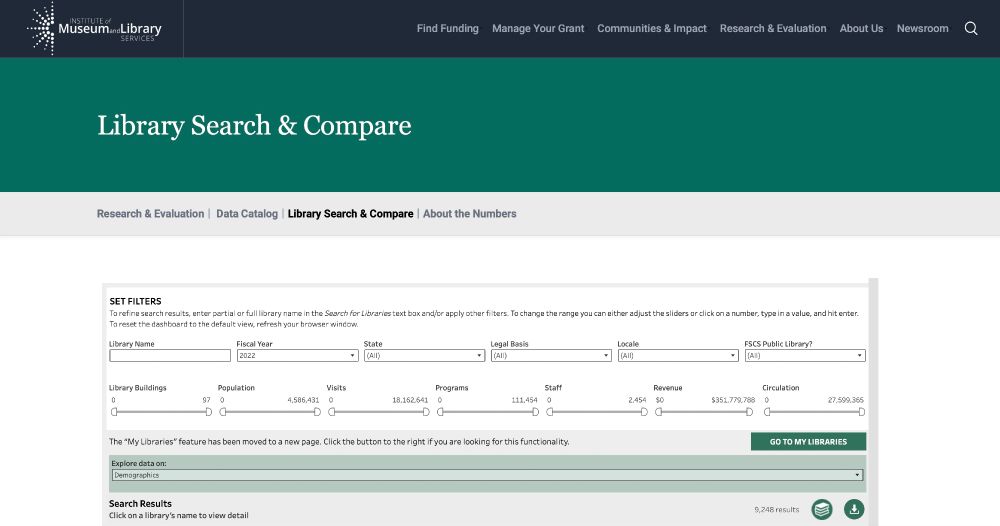Expand the FSCS Public Library dropdown
The width and height of the screenshot is (1000, 526).
(x=805, y=356)
